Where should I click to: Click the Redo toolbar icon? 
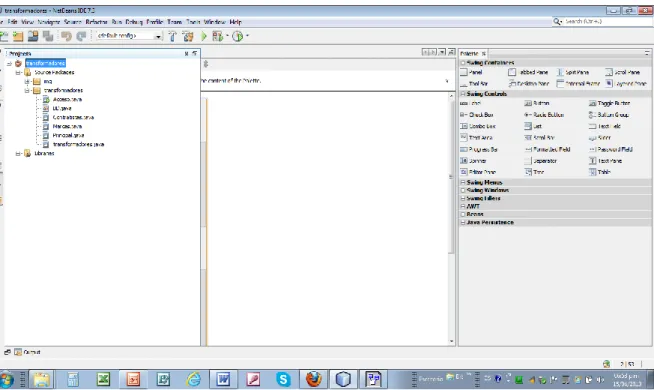pos(81,37)
